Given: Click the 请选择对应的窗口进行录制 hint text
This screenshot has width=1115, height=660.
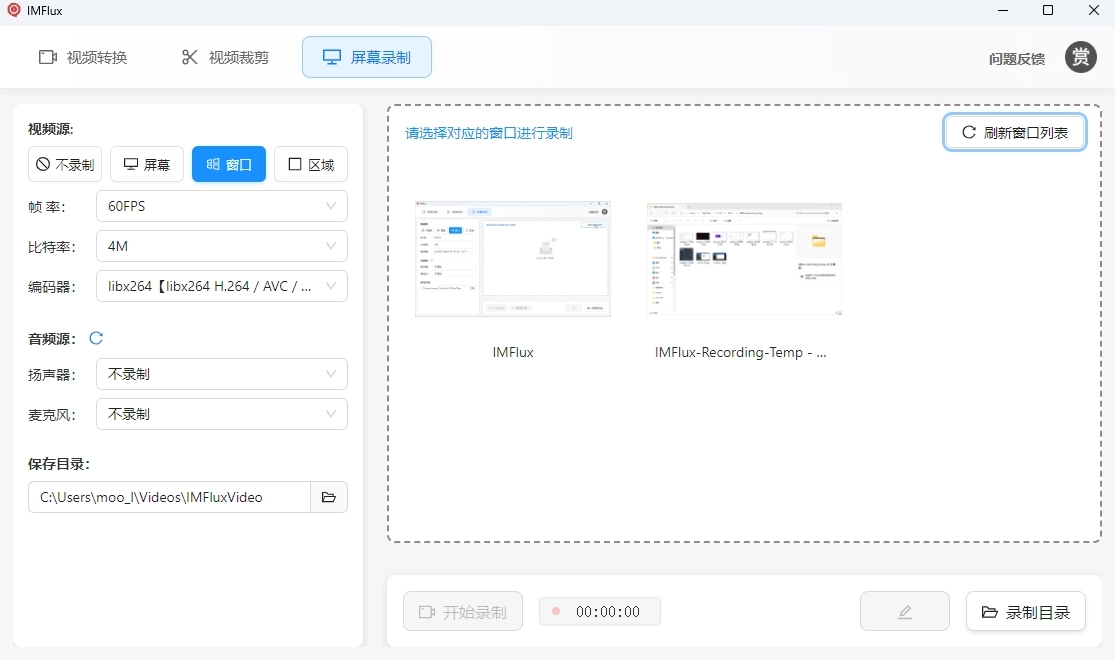Looking at the screenshot, I should pyautogui.click(x=489, y=133).
